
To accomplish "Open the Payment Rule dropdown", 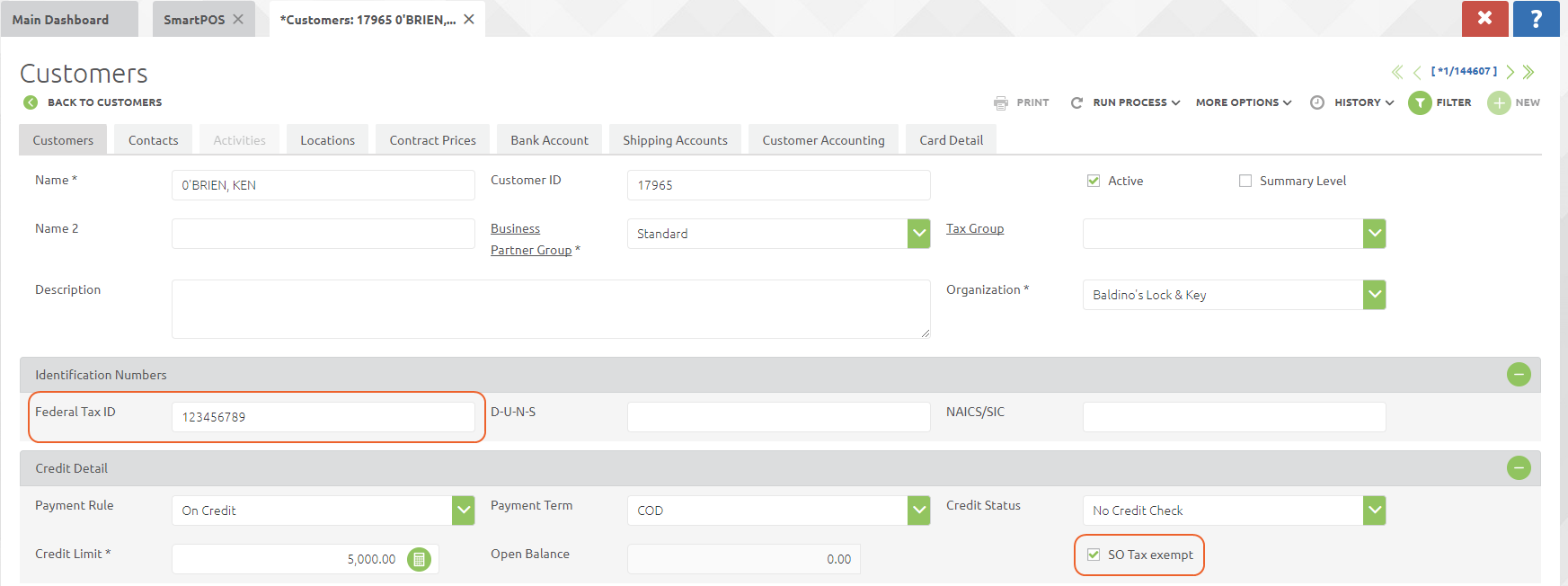I will pyautogui.click(x=463, y=511).
